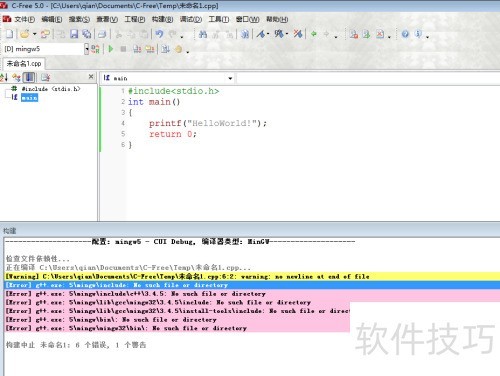Click the Build icon left of the separator
The height and width of the screenshot is (376, 500).
pyautogui.click(x=150, y=49)
